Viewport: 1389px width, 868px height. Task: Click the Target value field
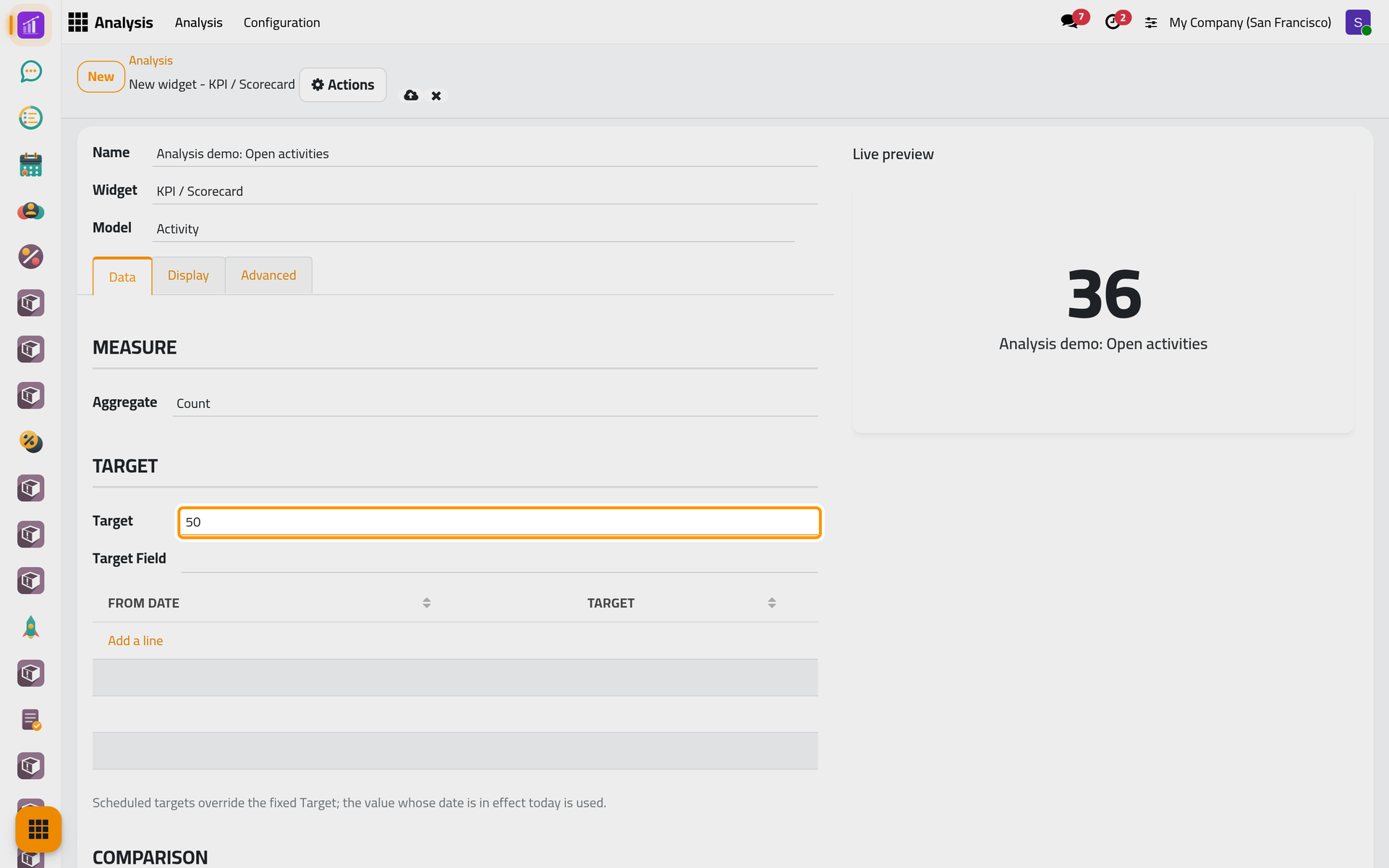499,522
